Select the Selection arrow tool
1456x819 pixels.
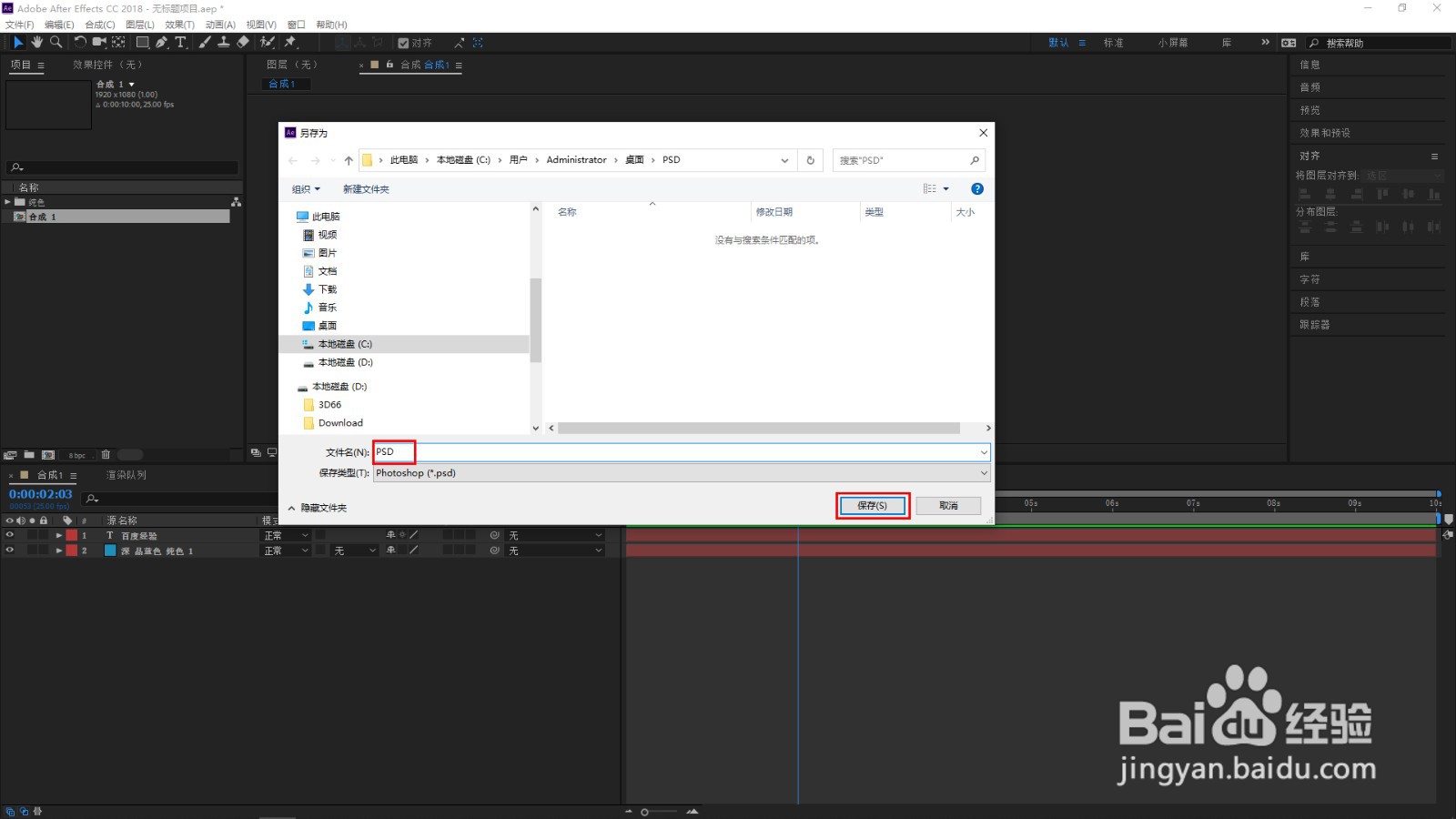(x=18, y=42)
